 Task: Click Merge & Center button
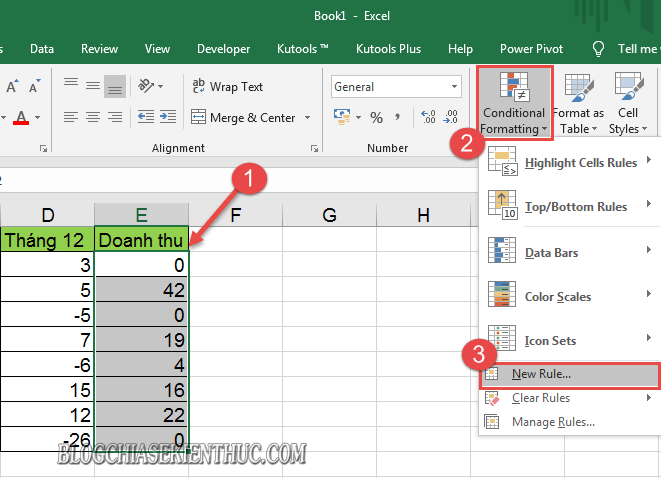[x=243, y=118]
